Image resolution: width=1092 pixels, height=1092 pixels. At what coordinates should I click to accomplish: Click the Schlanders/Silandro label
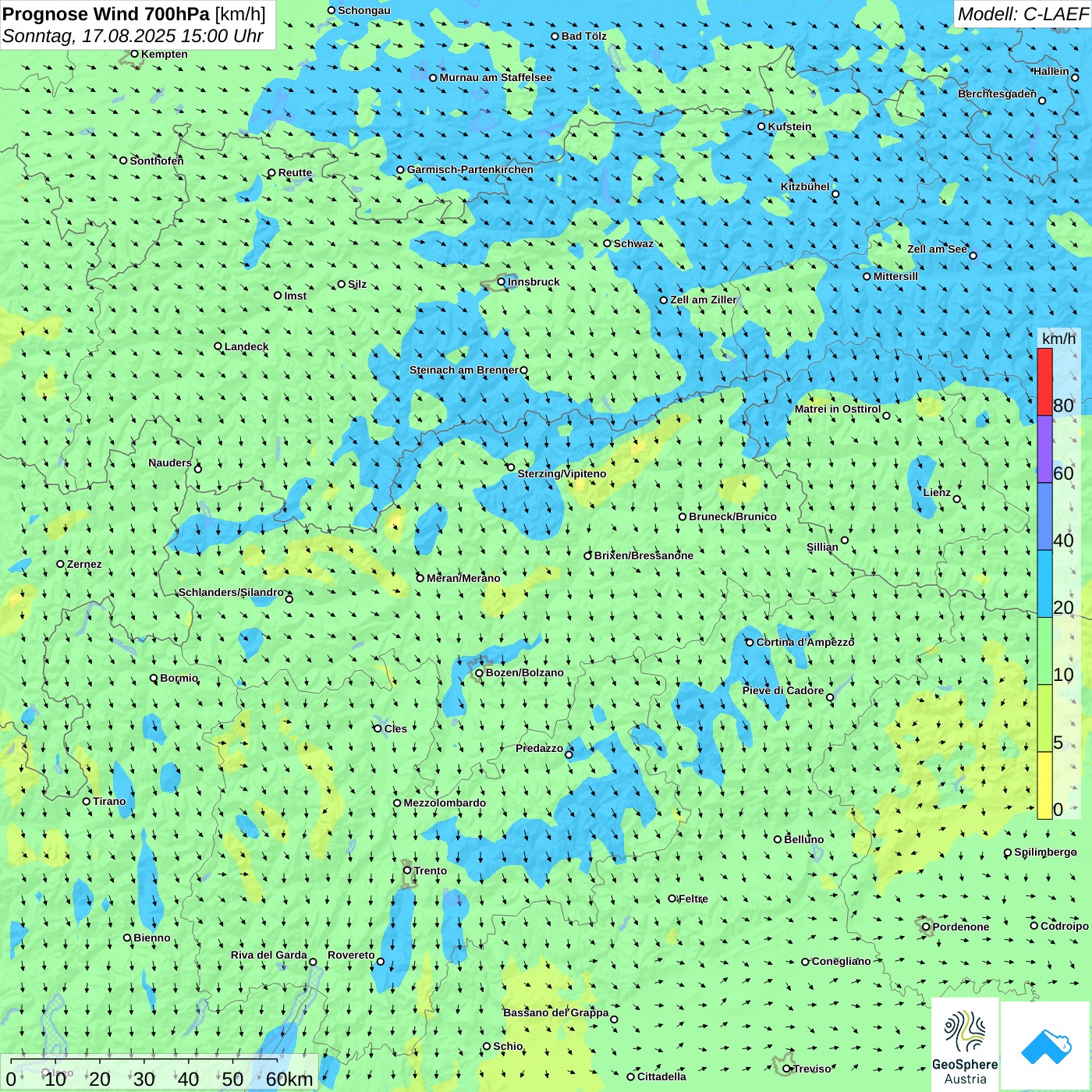[x=231, y=592]
